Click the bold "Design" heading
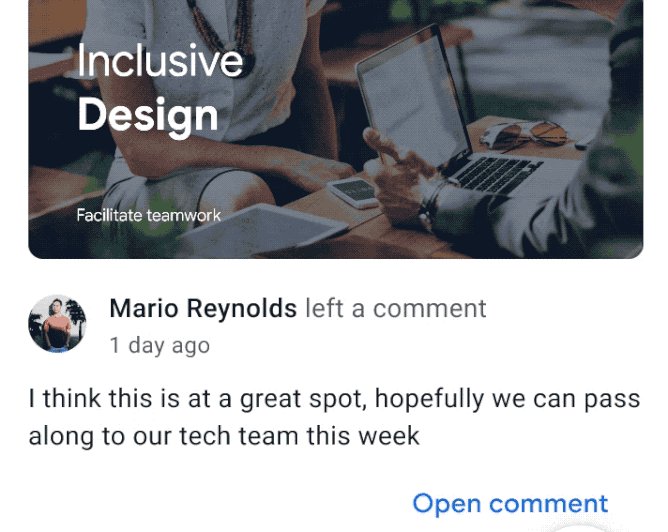 147,115
